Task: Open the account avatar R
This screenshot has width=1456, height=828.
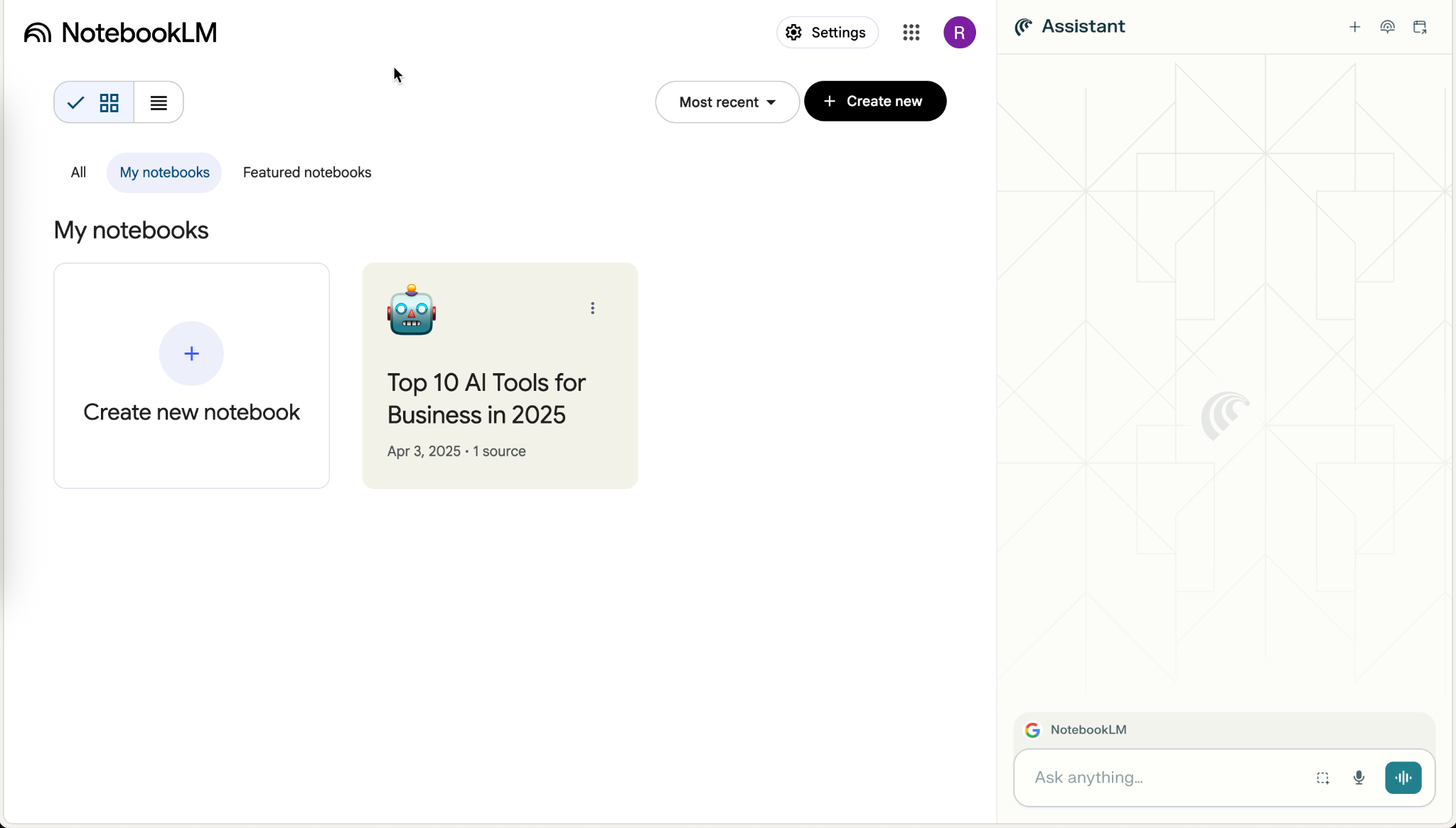Action: coord(959,33)
